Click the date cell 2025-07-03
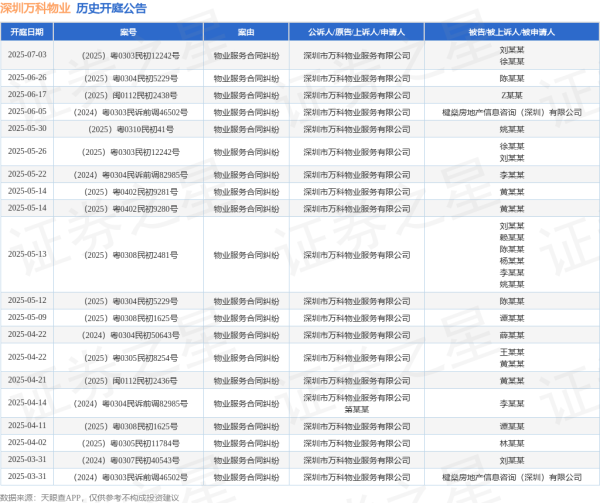600x503 pixels. point(27,55)
